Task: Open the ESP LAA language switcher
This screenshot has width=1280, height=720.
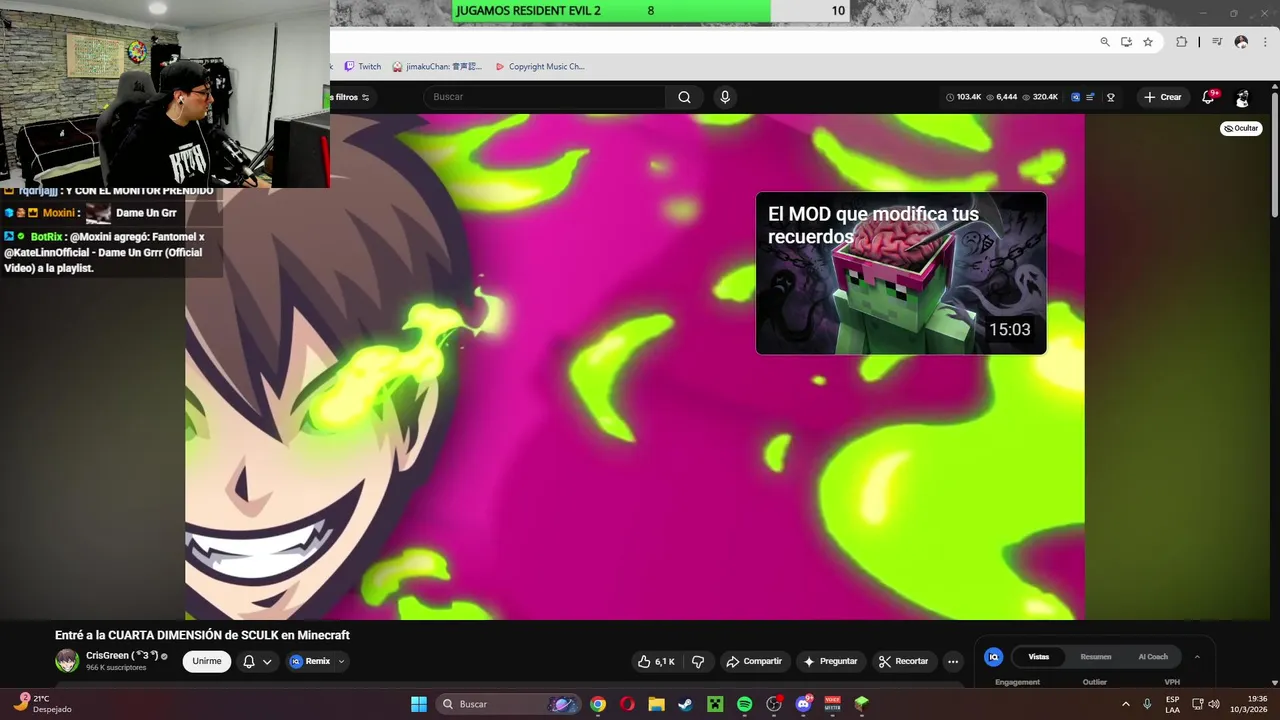Action: (1172, 704)
